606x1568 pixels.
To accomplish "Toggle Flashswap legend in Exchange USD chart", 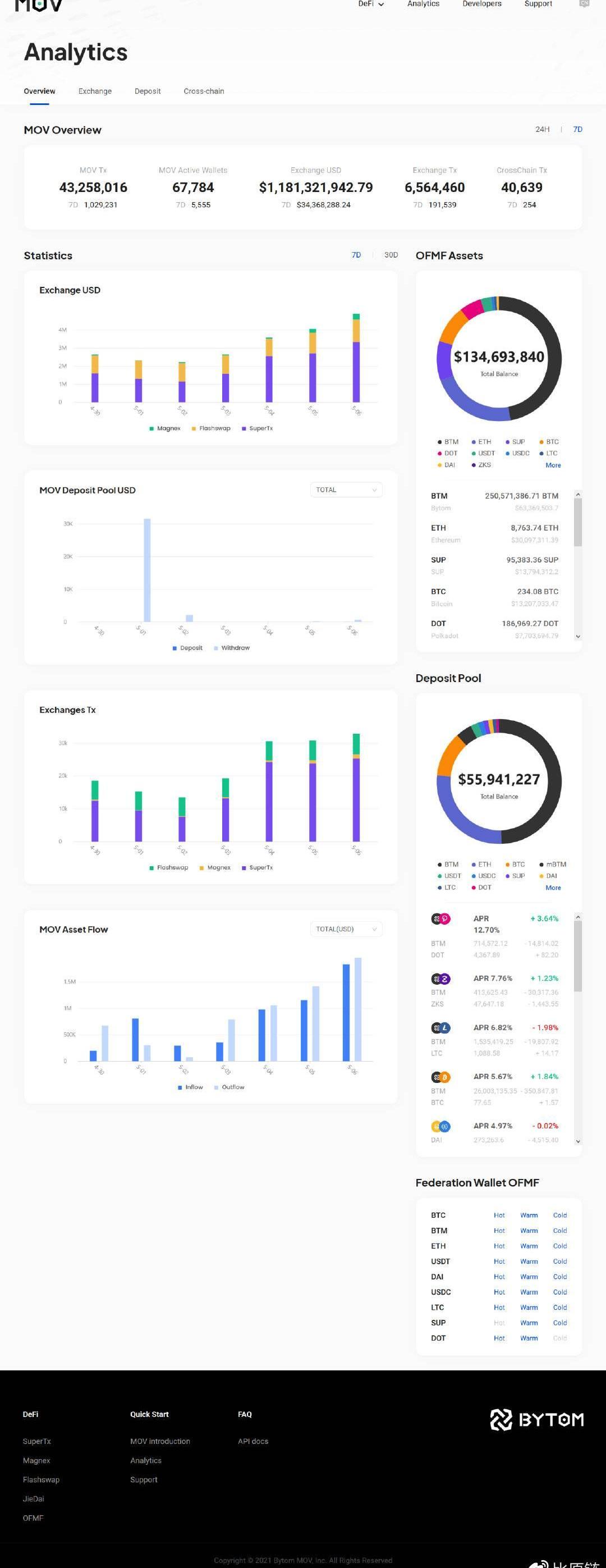I will 211,428.
